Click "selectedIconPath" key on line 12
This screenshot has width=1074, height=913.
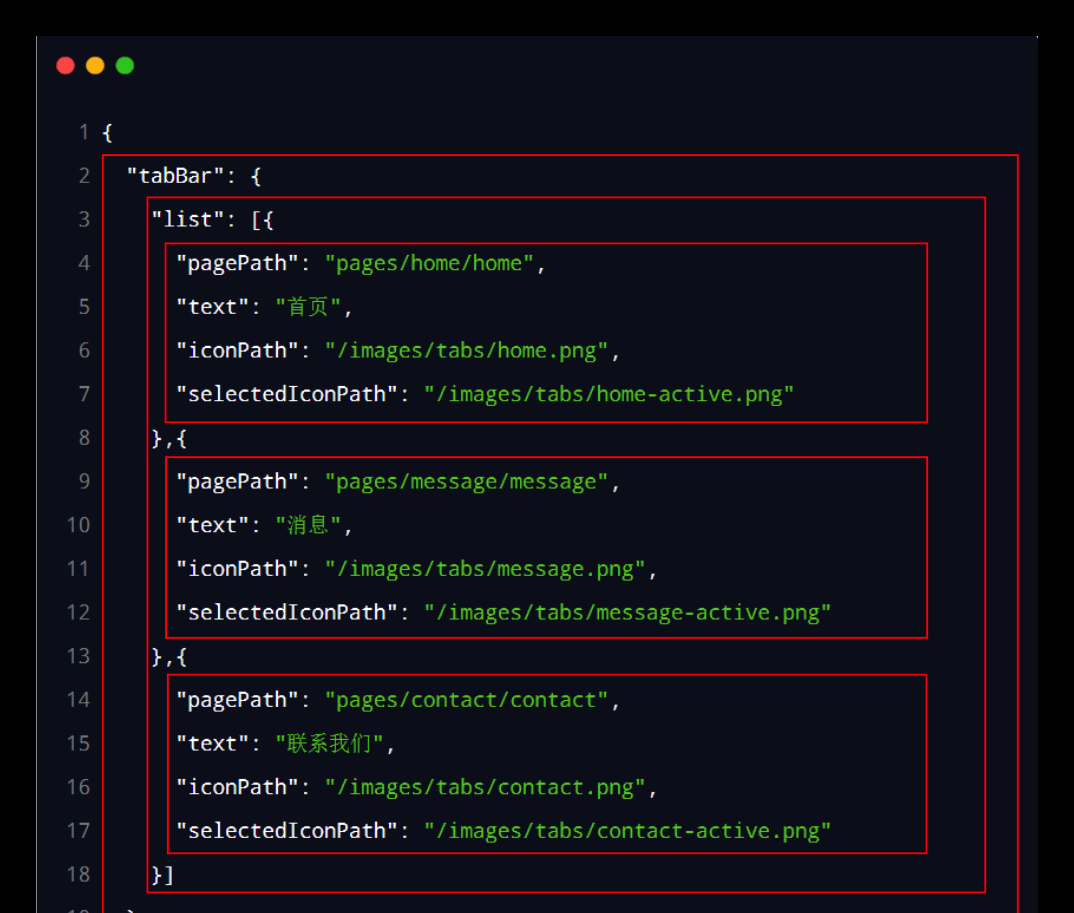(287, 613)
